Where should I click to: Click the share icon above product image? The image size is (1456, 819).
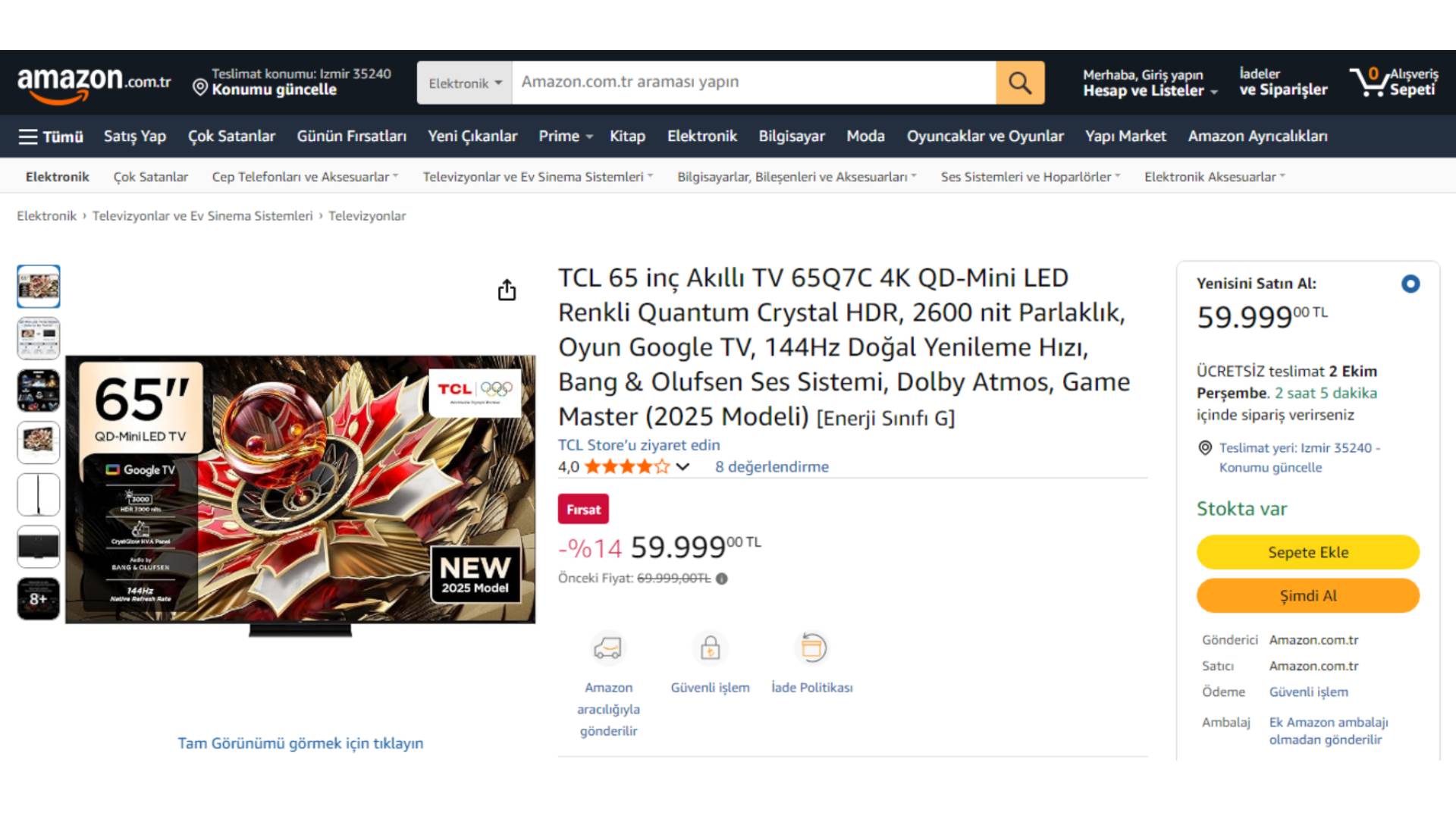coord(507,290)
